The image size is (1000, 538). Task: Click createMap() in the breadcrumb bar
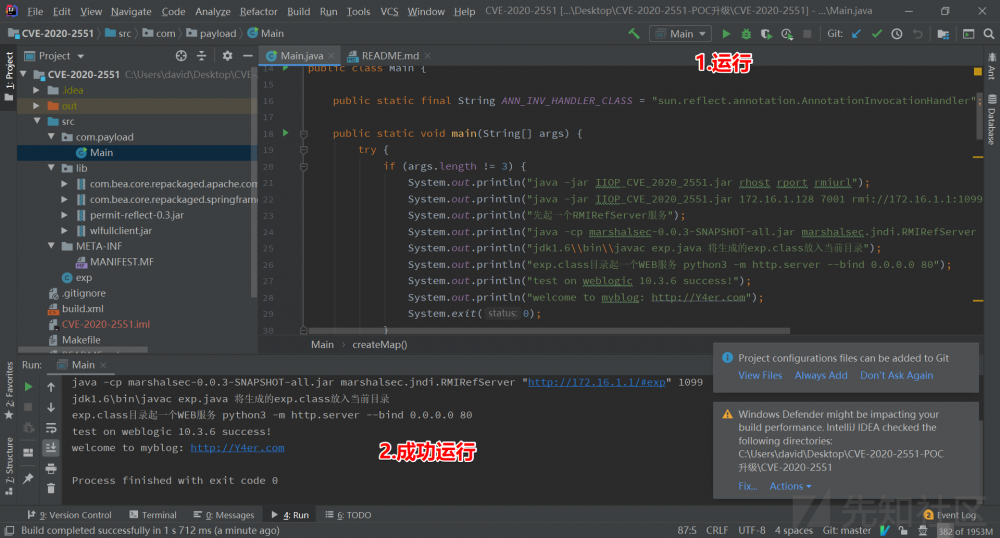(379, 345)
